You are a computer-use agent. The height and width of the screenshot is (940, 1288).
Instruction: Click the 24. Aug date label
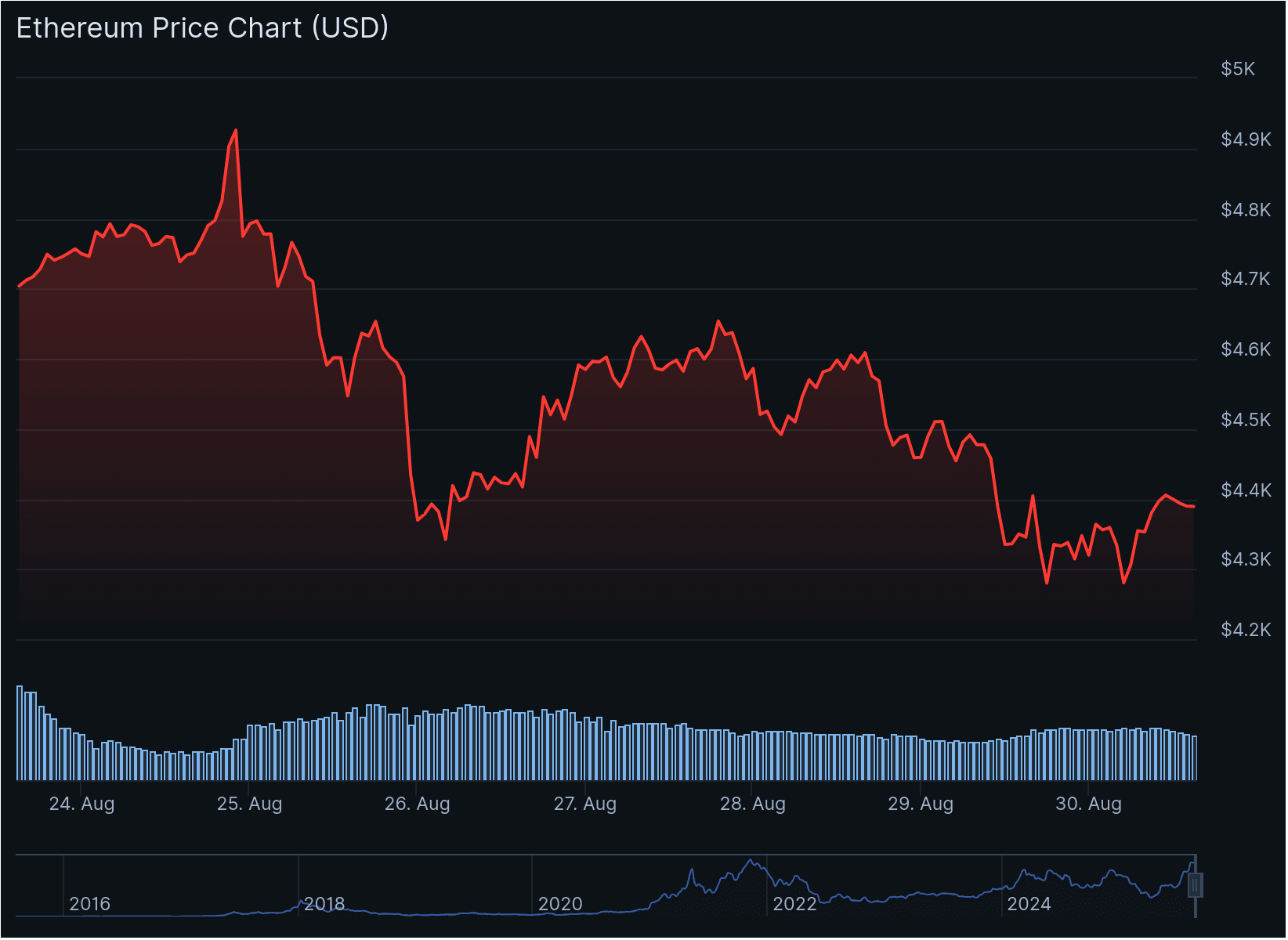pos(81,804)
